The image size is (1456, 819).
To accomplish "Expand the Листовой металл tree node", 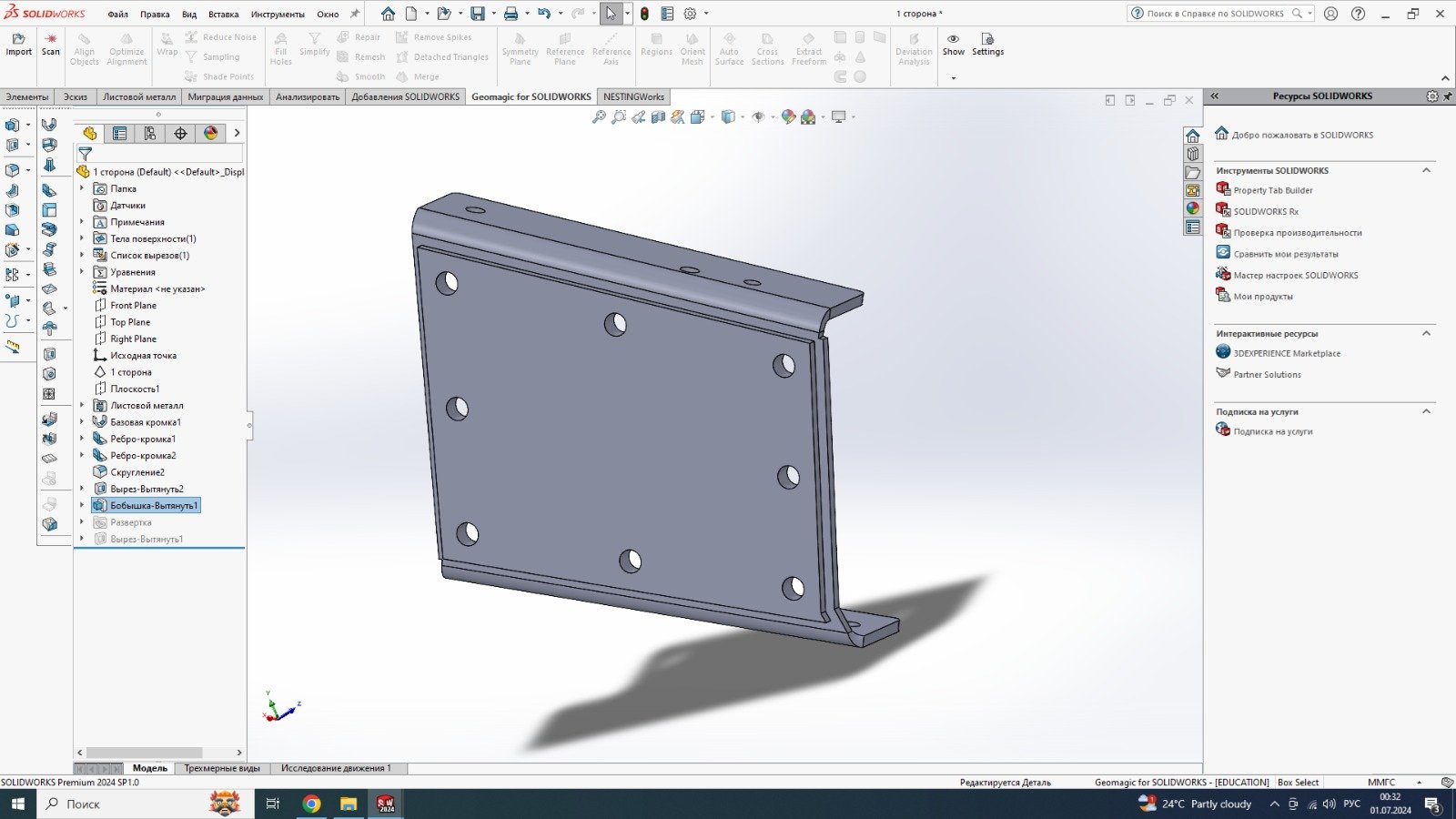I will pyautogui.click(x=82, y=406).
